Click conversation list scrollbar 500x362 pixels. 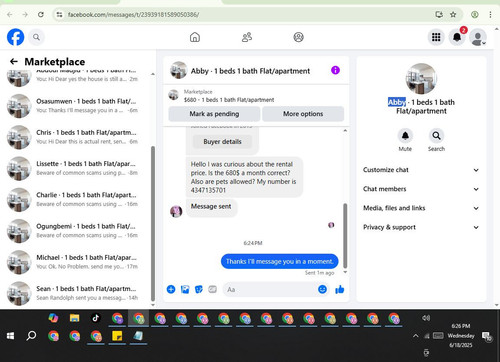point(153,223)
